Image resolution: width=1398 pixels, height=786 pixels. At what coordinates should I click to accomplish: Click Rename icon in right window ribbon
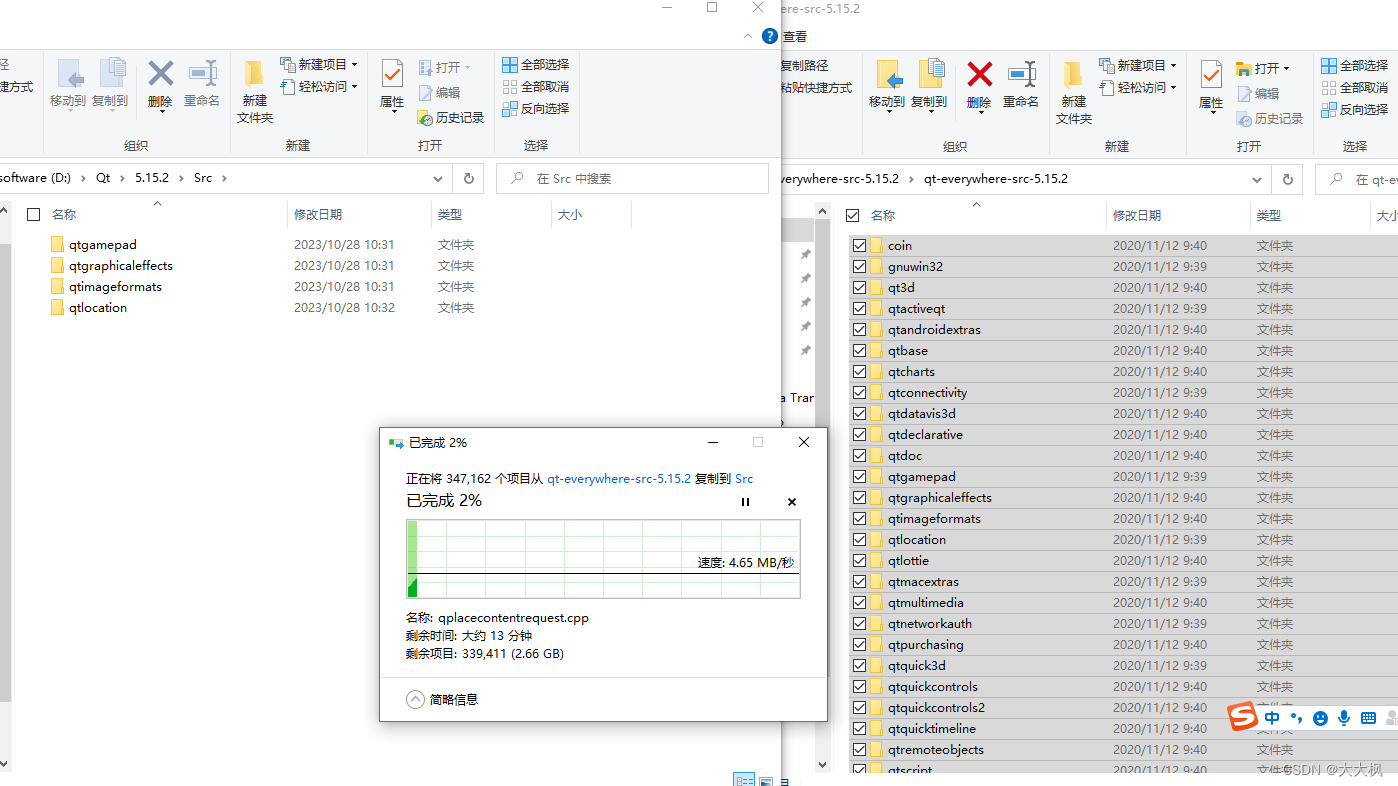pyautogui.click(x=1021, y=75)
